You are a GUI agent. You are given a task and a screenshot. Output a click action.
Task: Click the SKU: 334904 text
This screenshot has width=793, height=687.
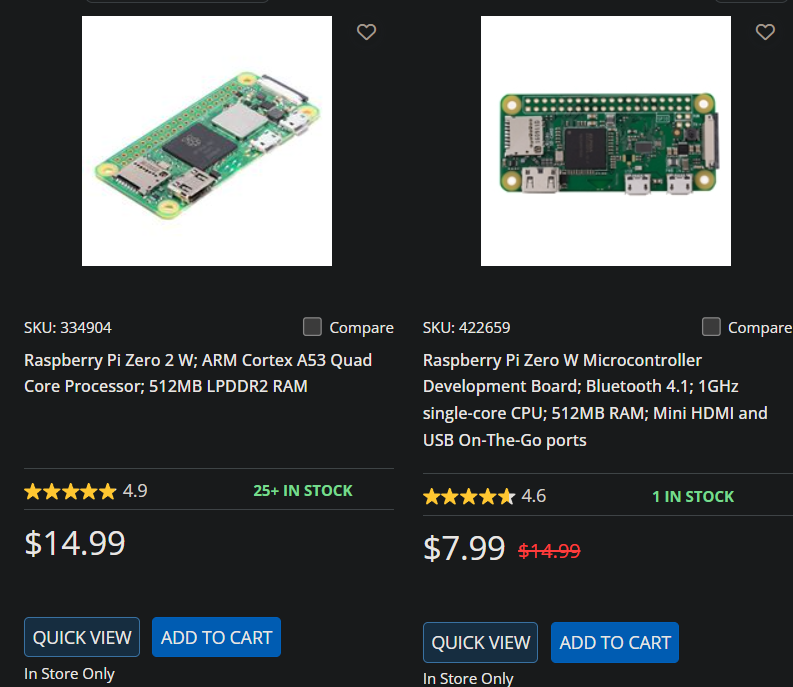68,327
